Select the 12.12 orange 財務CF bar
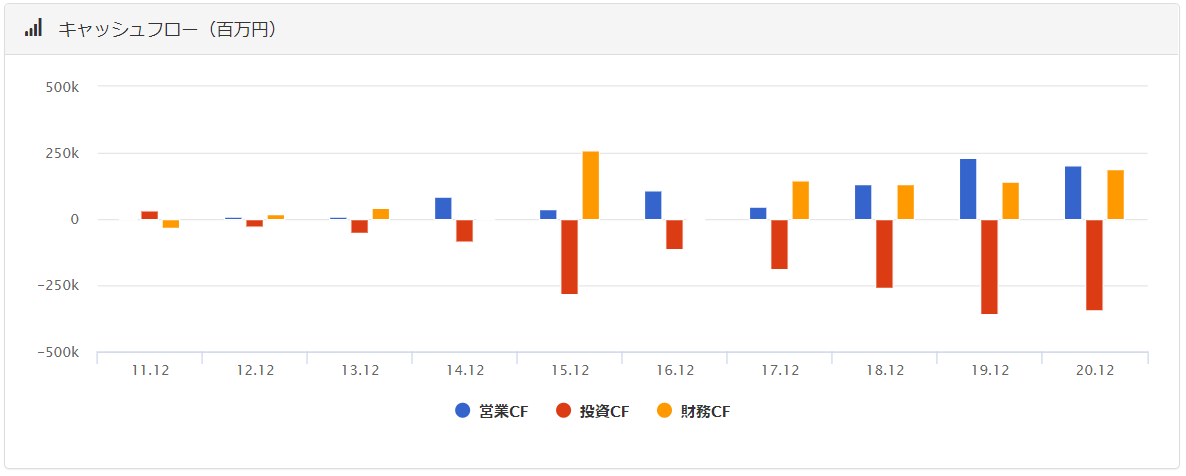 point(275,217)
